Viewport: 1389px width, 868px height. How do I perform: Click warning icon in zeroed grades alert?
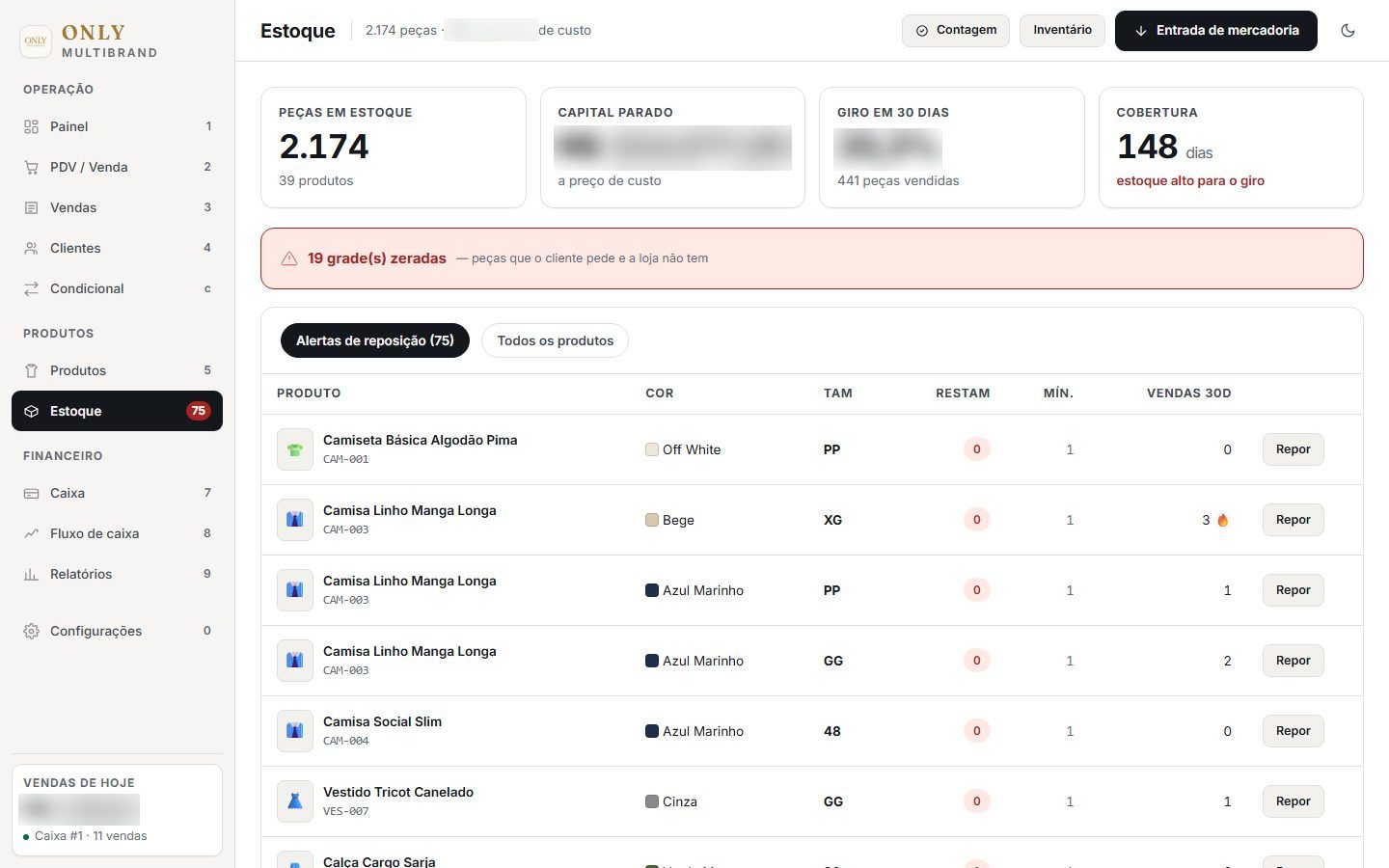click(288, 258)
